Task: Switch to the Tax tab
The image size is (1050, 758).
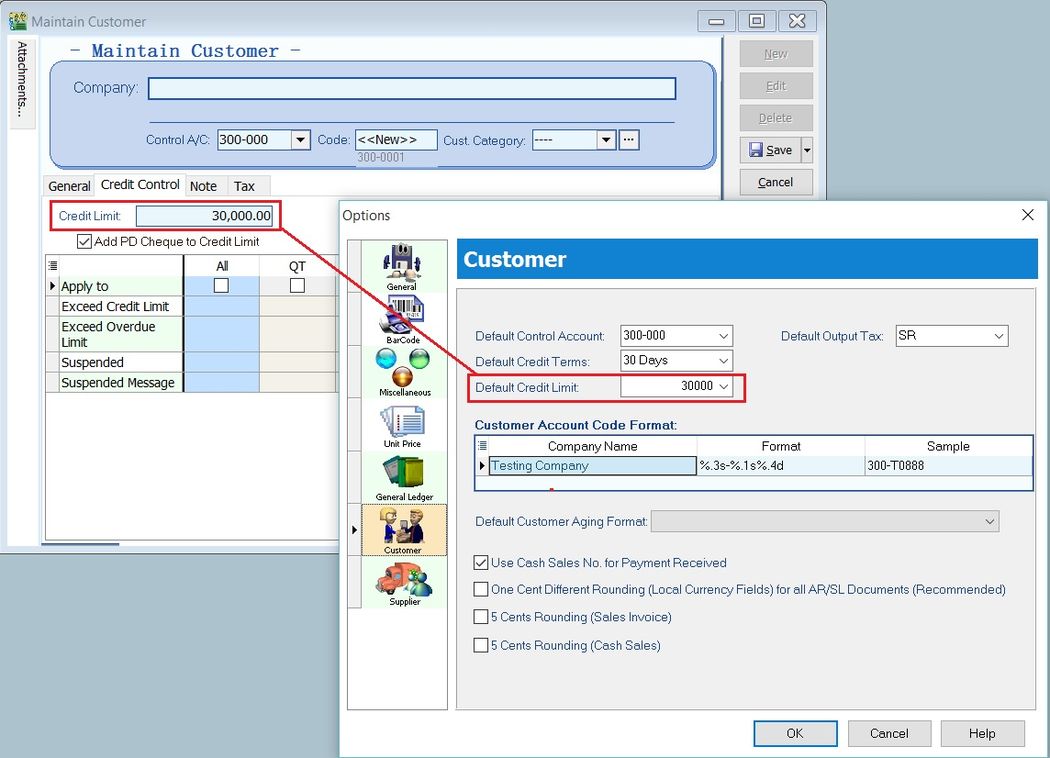Action: [x=246, y=186]
